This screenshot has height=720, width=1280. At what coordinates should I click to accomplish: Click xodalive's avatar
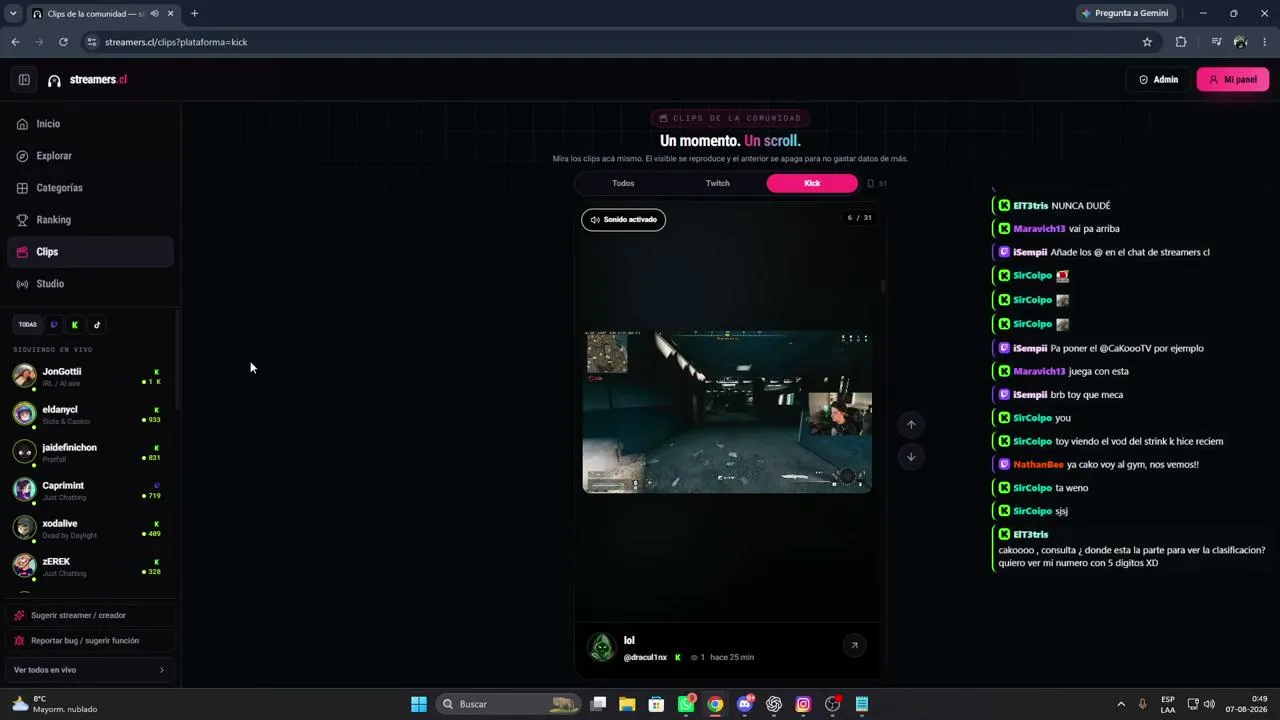[x=24, y=528]
